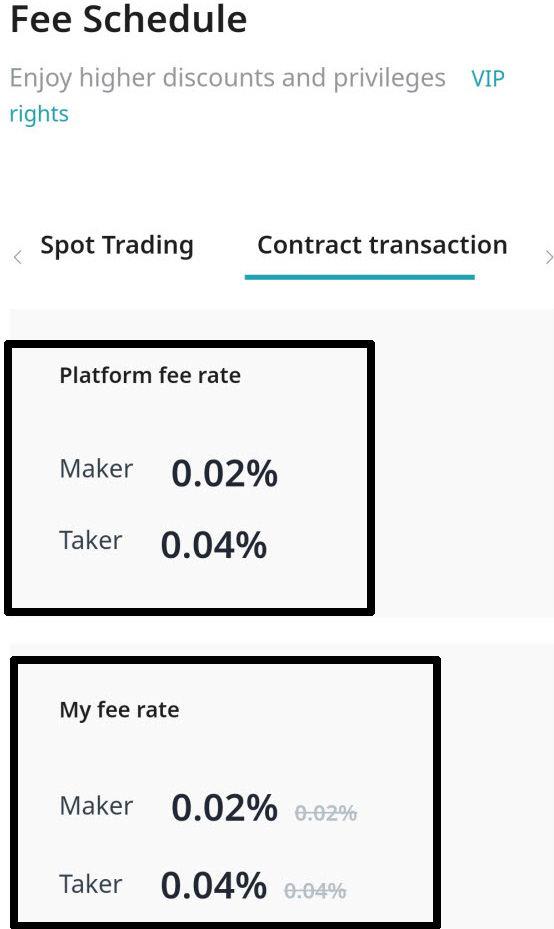The height and width of the screenshot is (929, 554).
Task: Click the left chevron arrow beside tabs
Action: coord(18,257)
